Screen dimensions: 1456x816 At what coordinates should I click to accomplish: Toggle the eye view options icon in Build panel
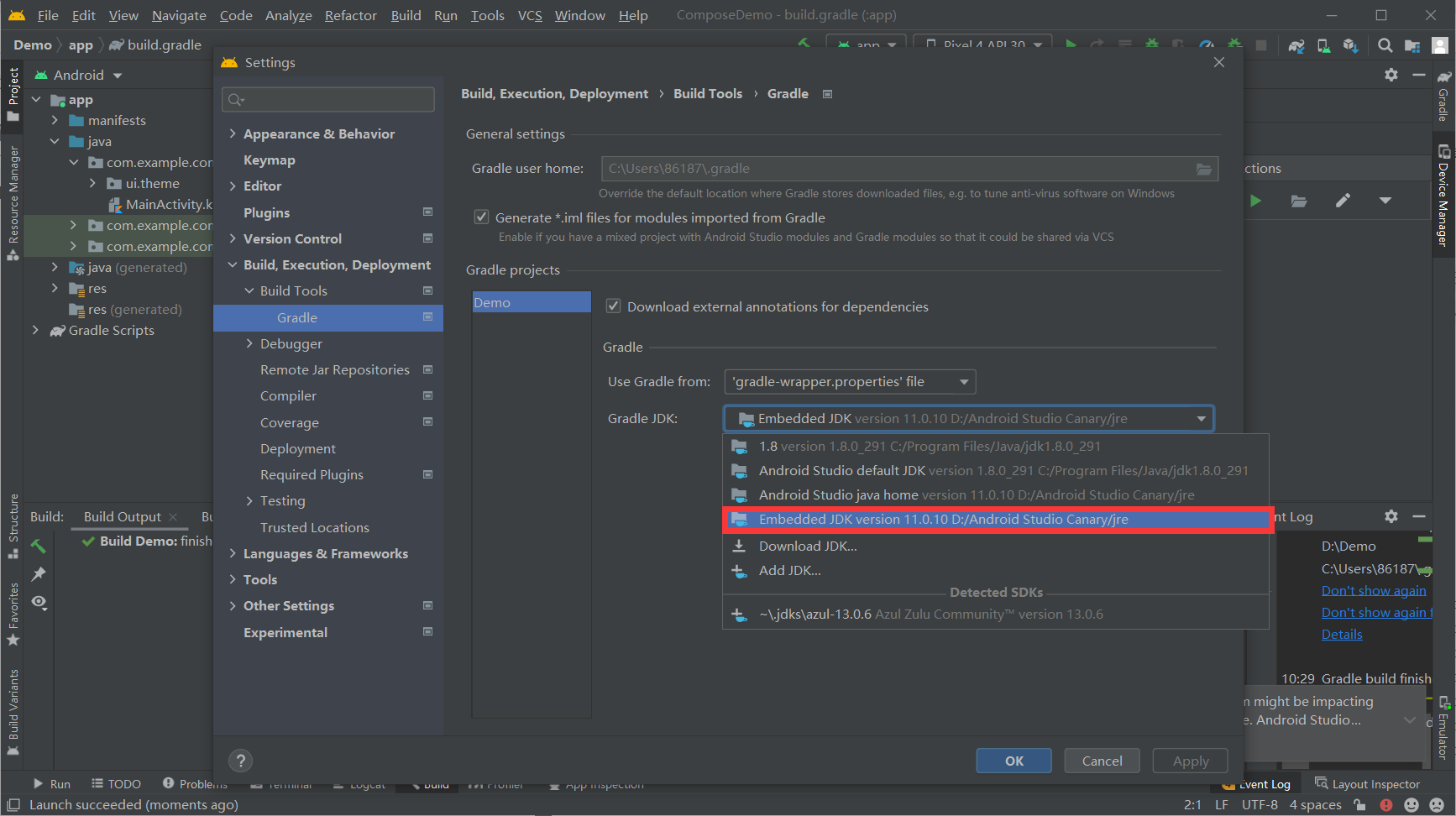(39, 602)
